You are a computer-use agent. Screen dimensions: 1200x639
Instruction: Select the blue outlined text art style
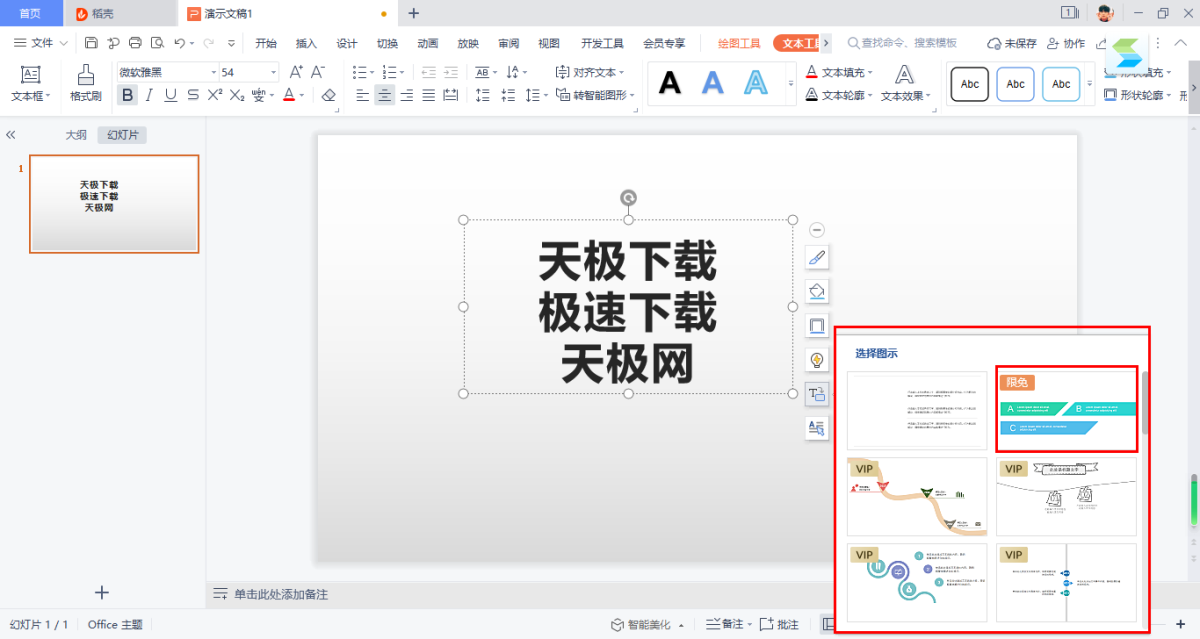click(756, 83)
